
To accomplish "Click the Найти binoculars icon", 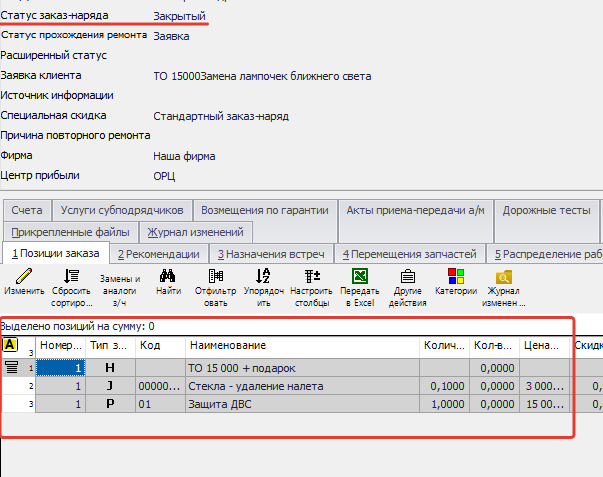I will (x=167, y=276).
